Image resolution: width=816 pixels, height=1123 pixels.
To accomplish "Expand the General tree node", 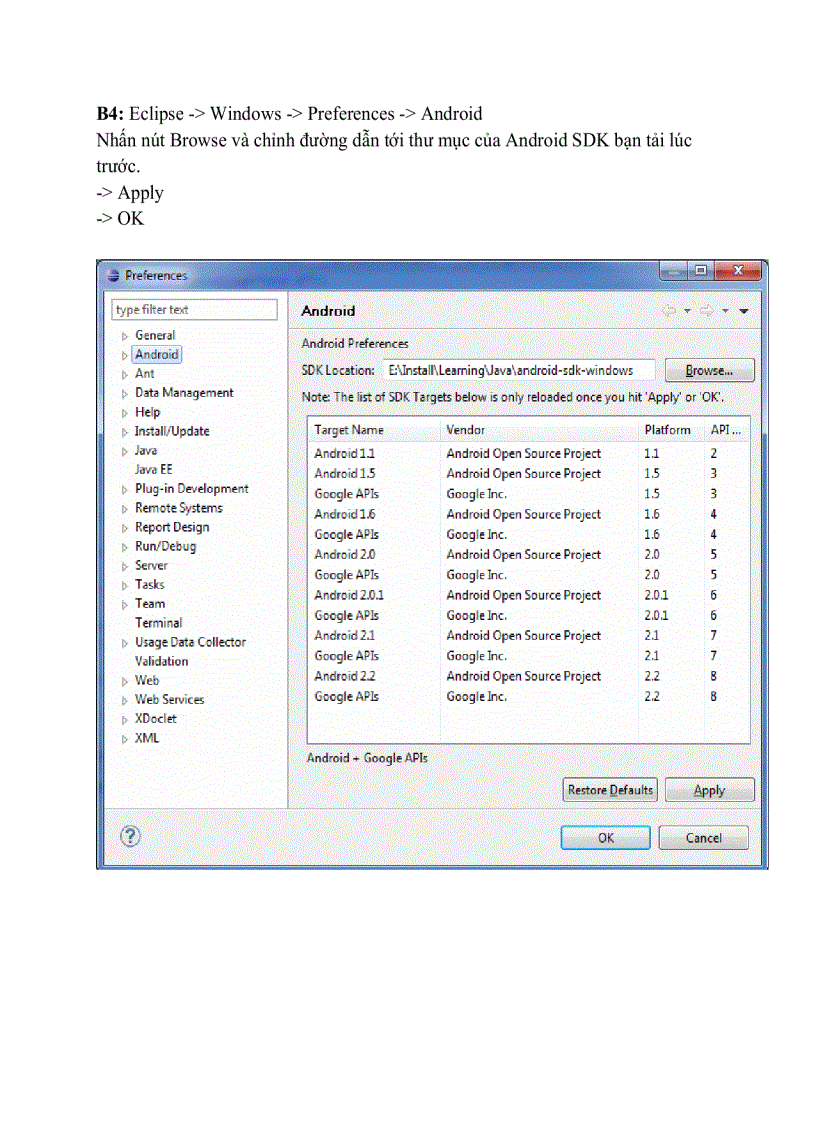I will point(125,336).
